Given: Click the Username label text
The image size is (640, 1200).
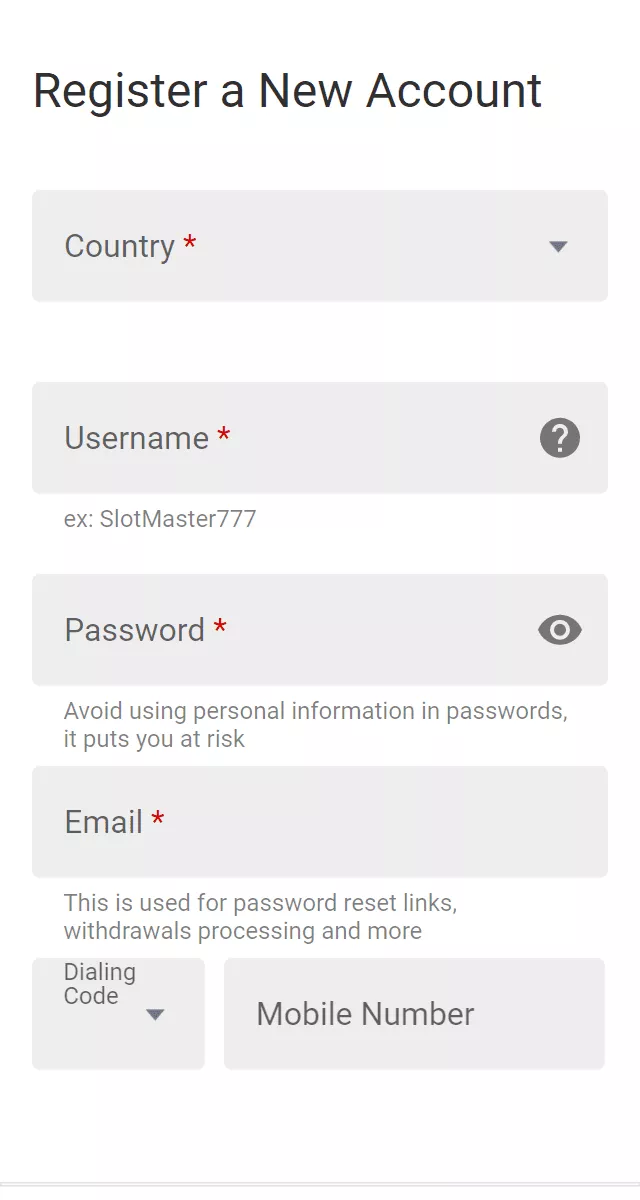Looking at the screenshot, I should click(136, 438).
